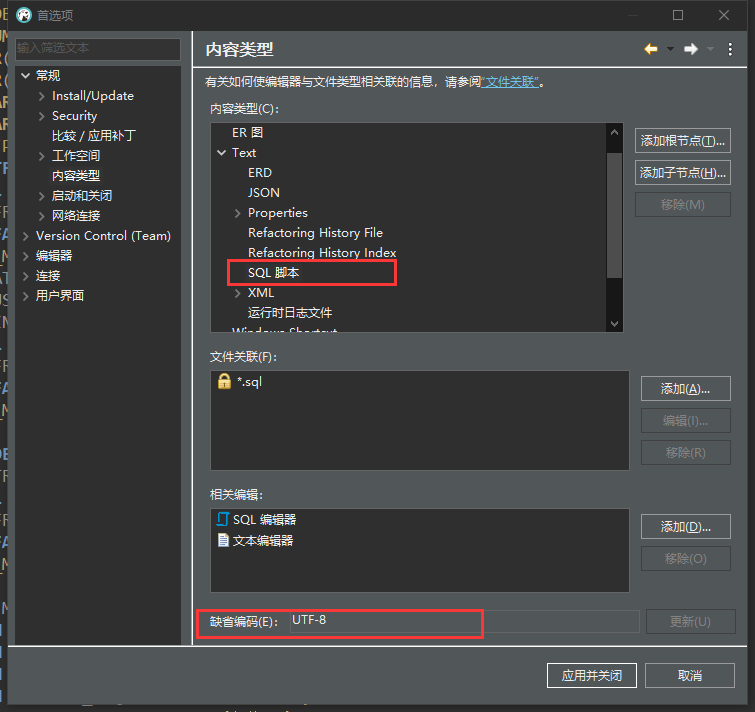The width and height of the screenshot is (755, 712).
Task: Click the filter text input field
Action: coord(98,48)
